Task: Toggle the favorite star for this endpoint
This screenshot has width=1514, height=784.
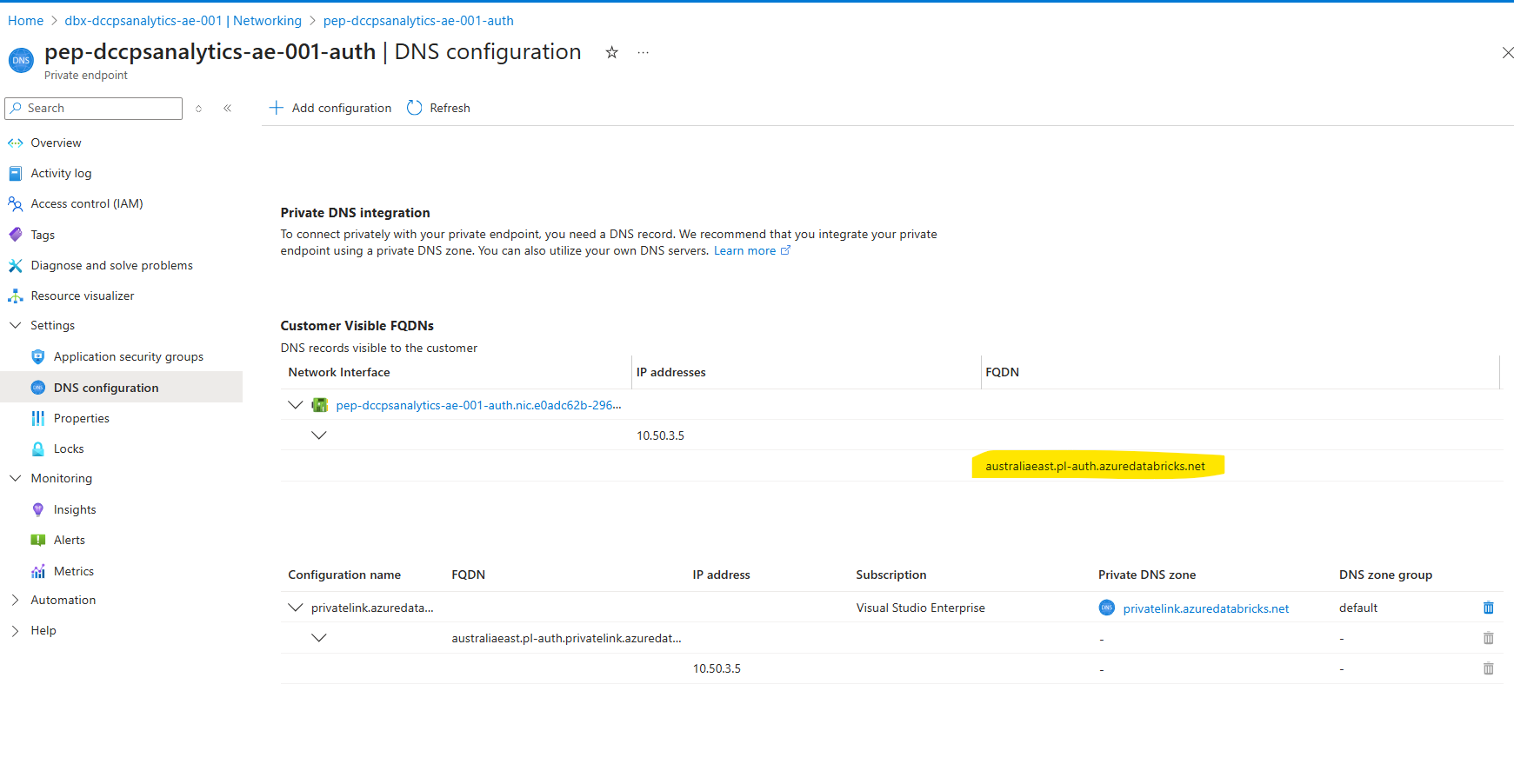Action: pyautogui.click(x=611, y=52)
